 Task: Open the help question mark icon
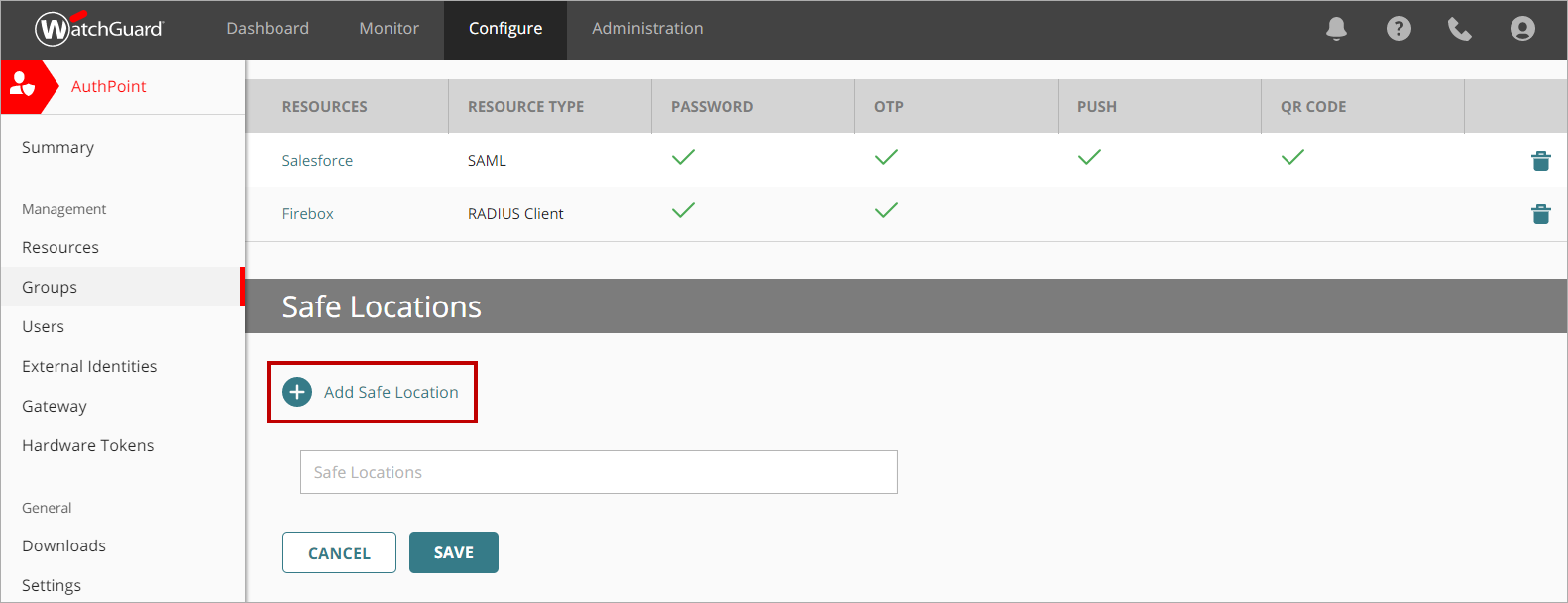tap(1399, 29)
